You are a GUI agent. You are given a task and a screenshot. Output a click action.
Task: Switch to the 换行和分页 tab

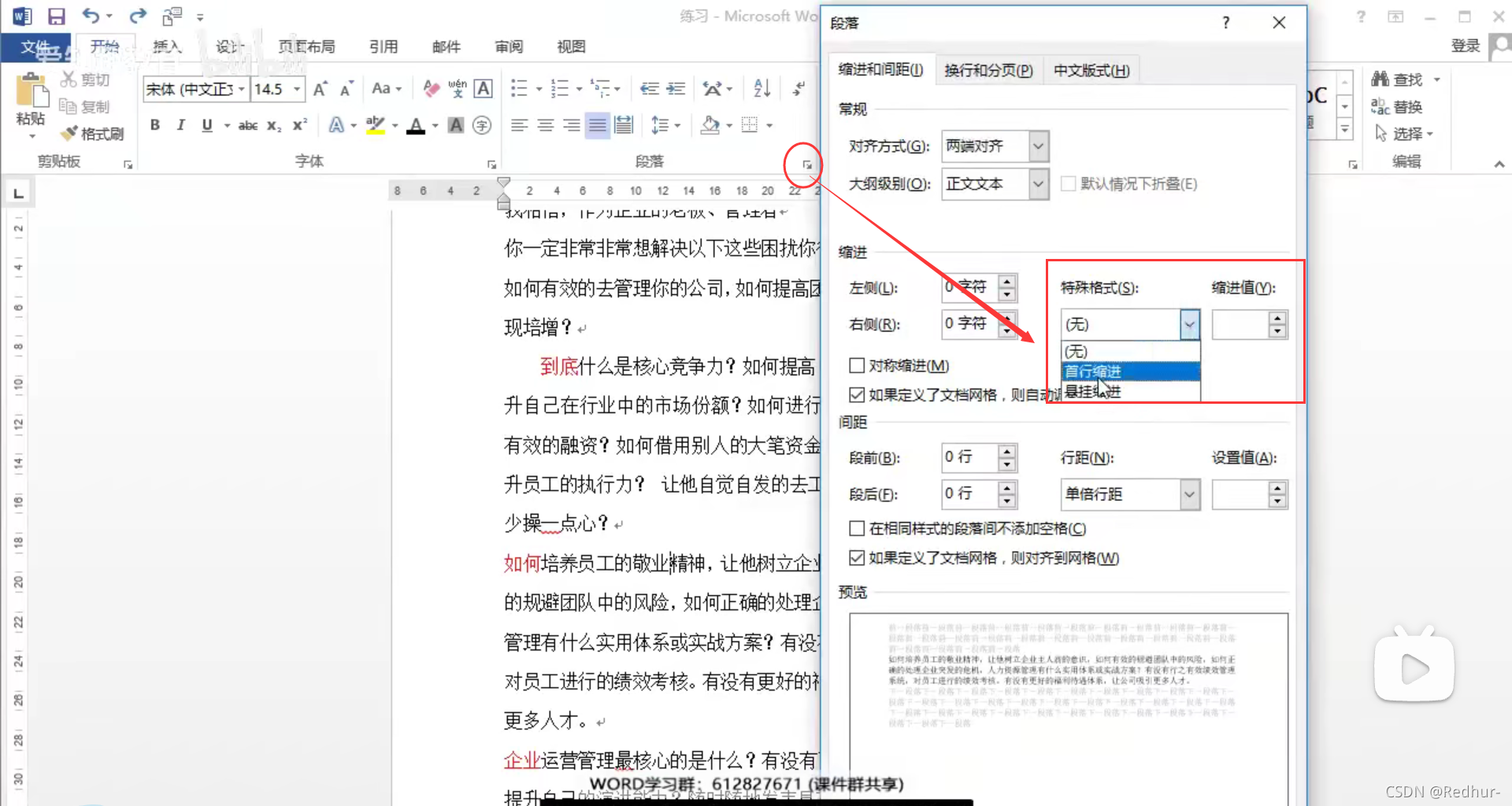click(x=988, y=69)
